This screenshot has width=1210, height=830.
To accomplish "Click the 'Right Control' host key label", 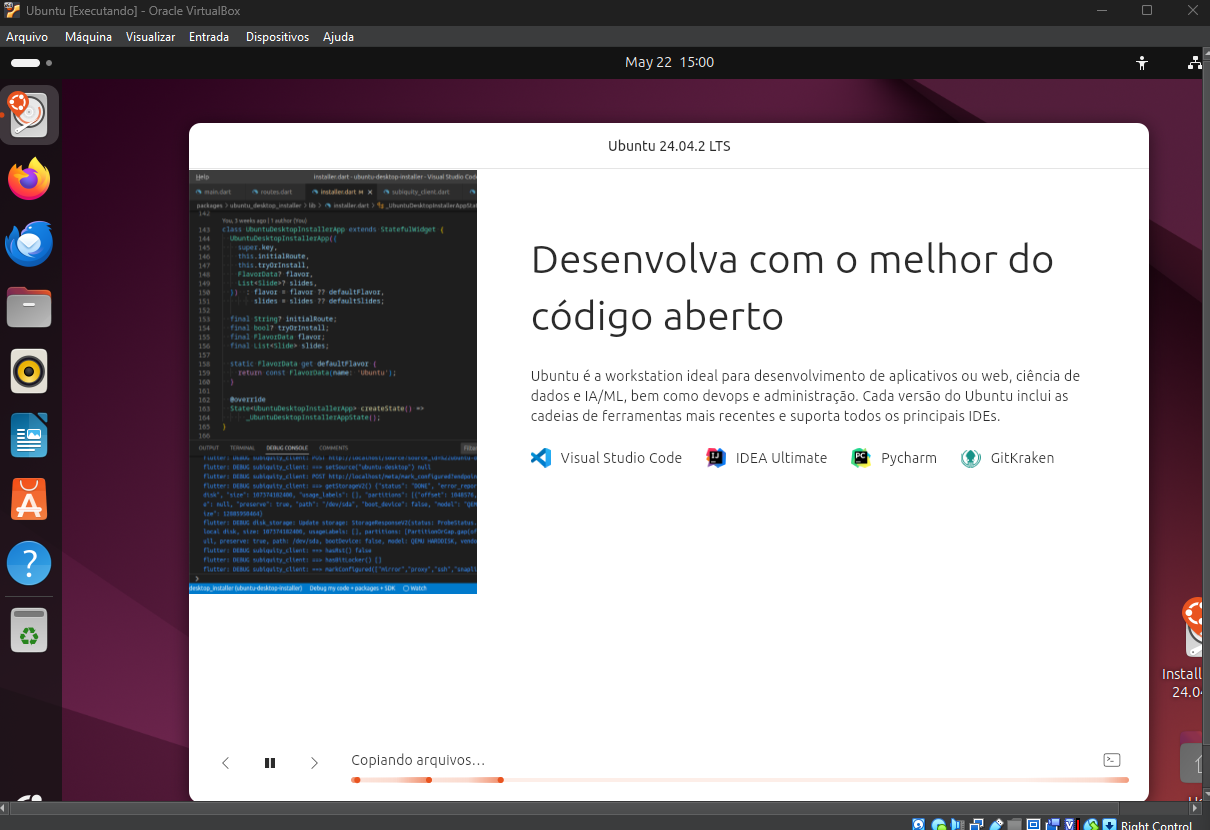I will click(1156, 824).
